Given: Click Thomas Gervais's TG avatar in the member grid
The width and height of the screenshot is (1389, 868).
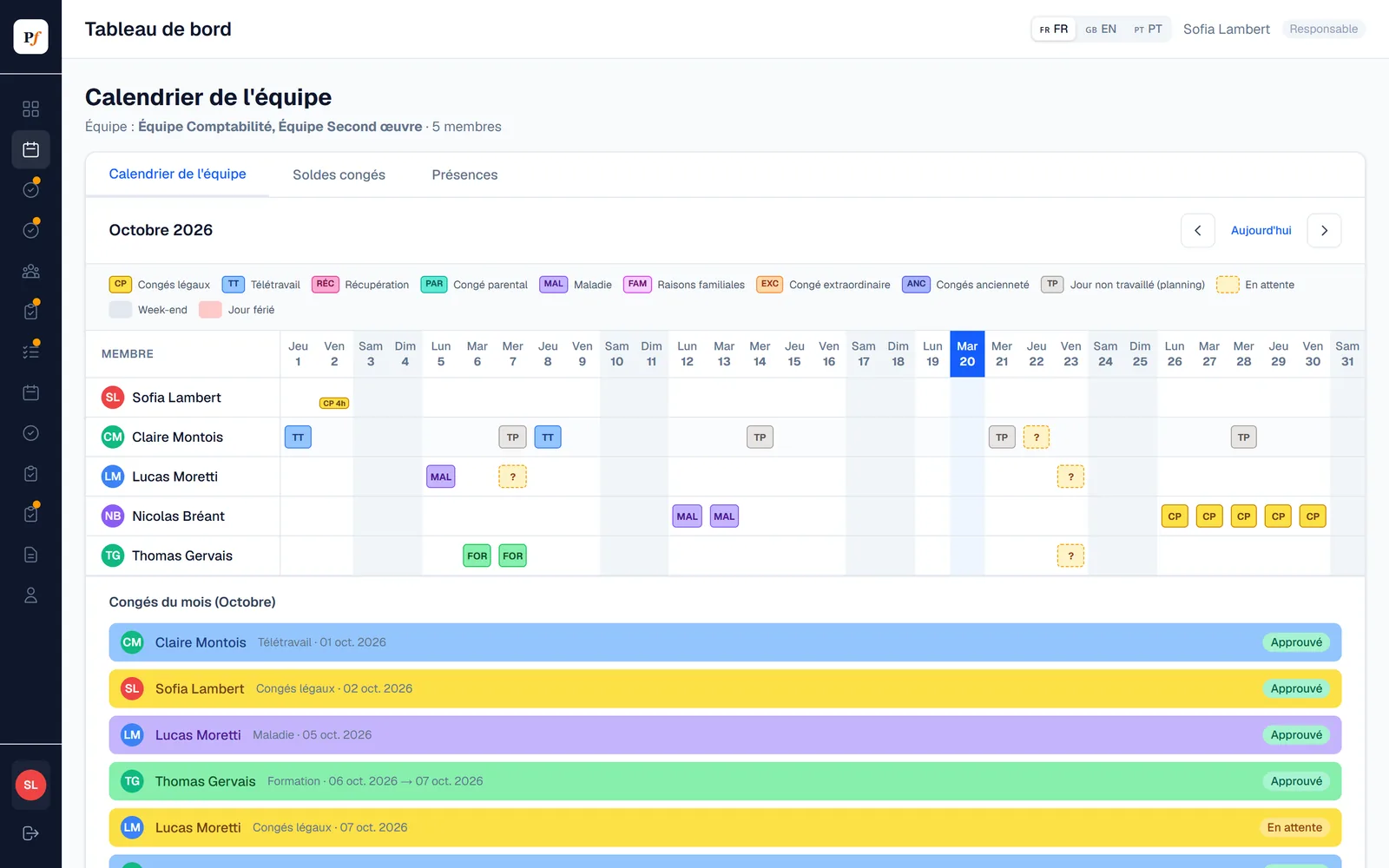Looking at the screenshot, I should [113, 556].
